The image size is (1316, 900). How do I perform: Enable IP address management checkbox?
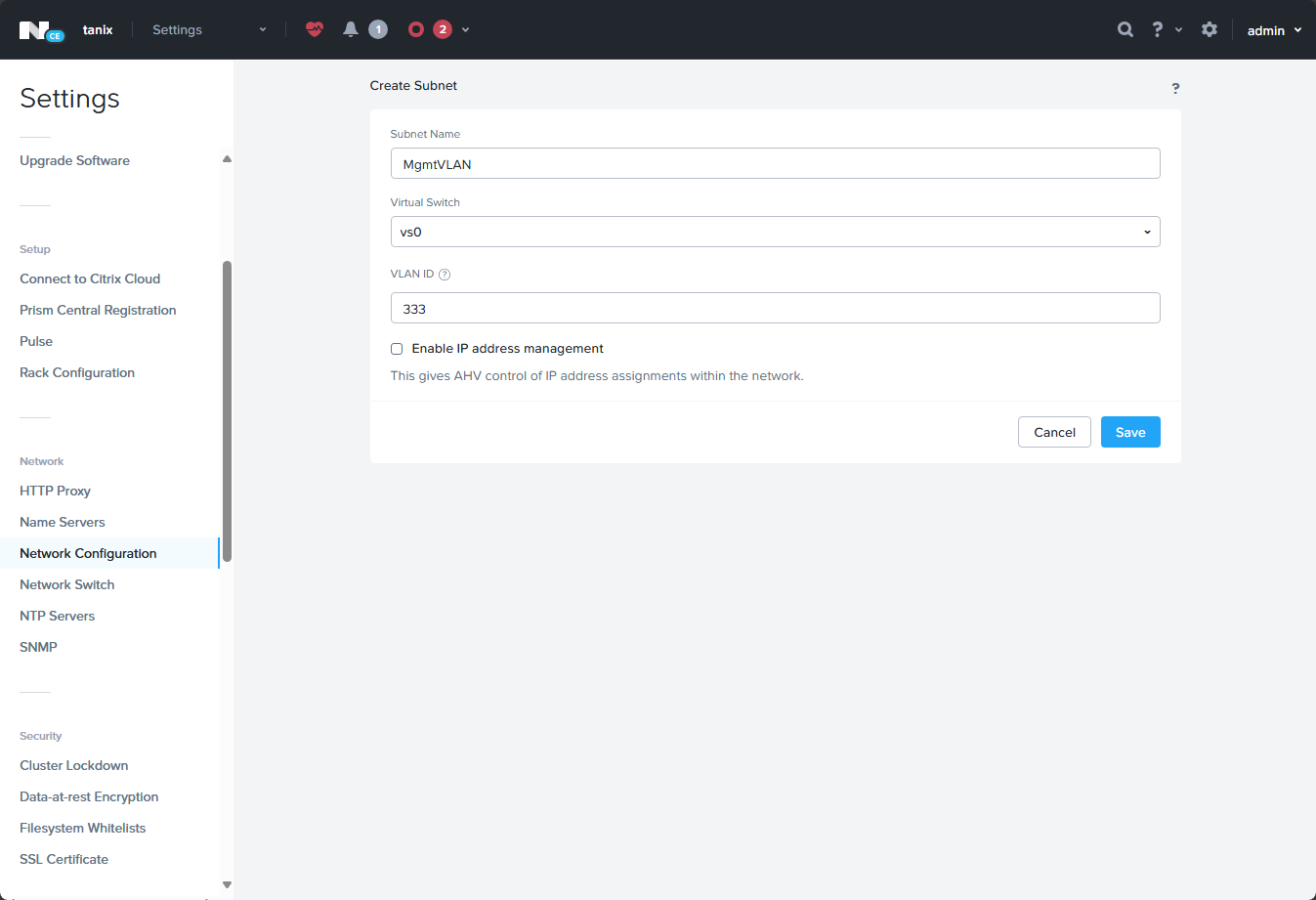pyautogui.click(x=397, y=349)
